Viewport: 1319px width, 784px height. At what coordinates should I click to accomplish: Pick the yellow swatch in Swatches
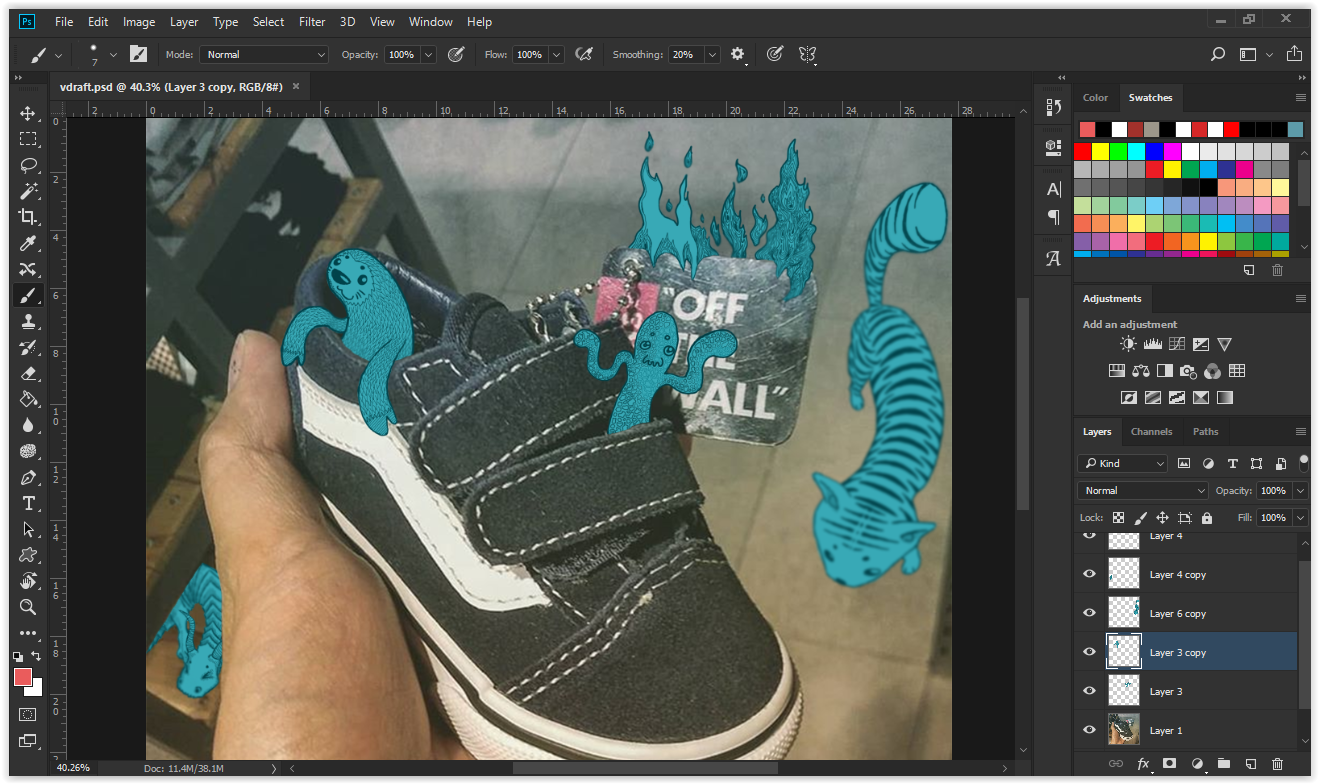[1101, 152]
